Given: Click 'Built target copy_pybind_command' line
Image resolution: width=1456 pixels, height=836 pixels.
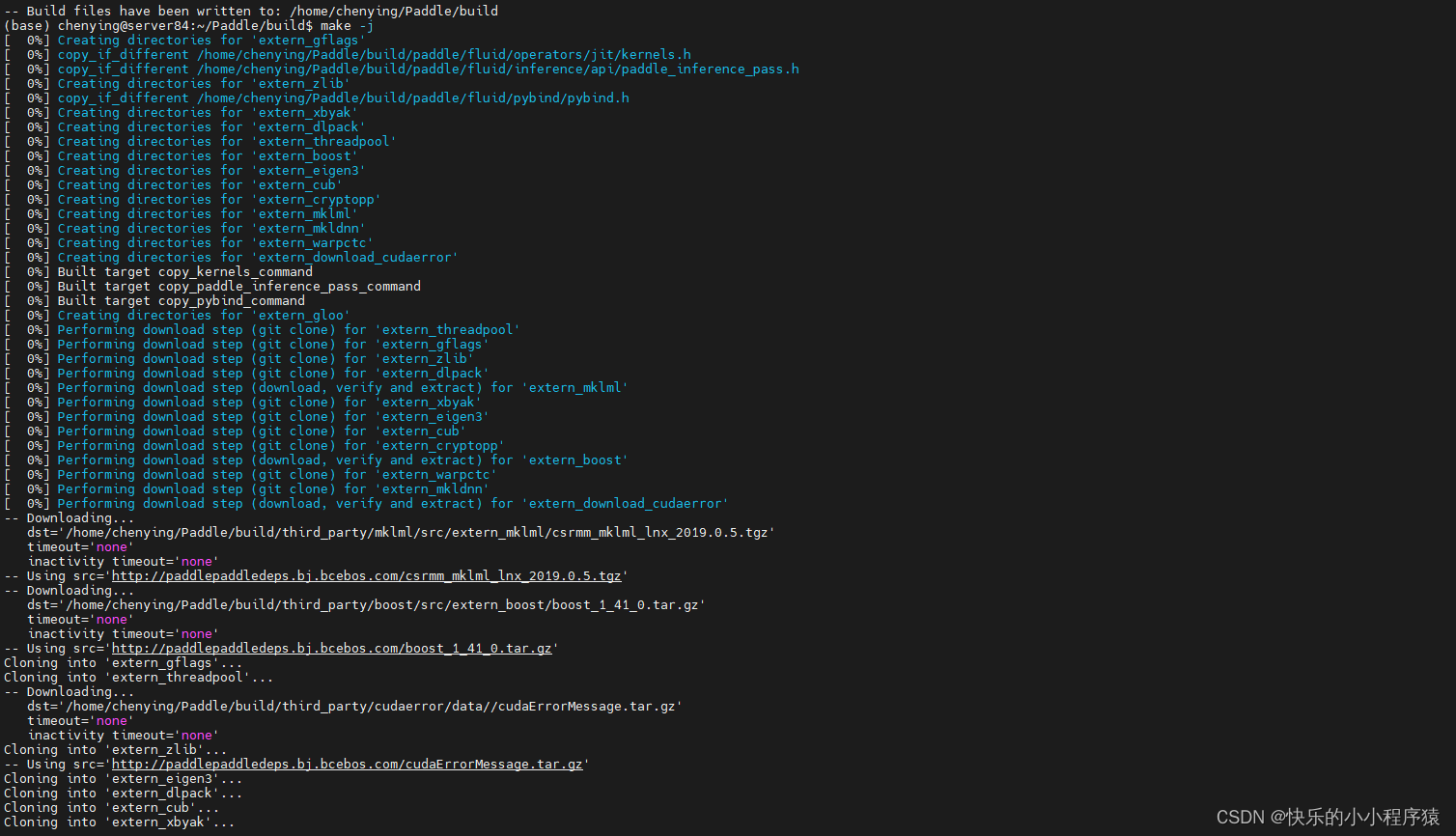Looking at the screenshot, I should 154,300.
